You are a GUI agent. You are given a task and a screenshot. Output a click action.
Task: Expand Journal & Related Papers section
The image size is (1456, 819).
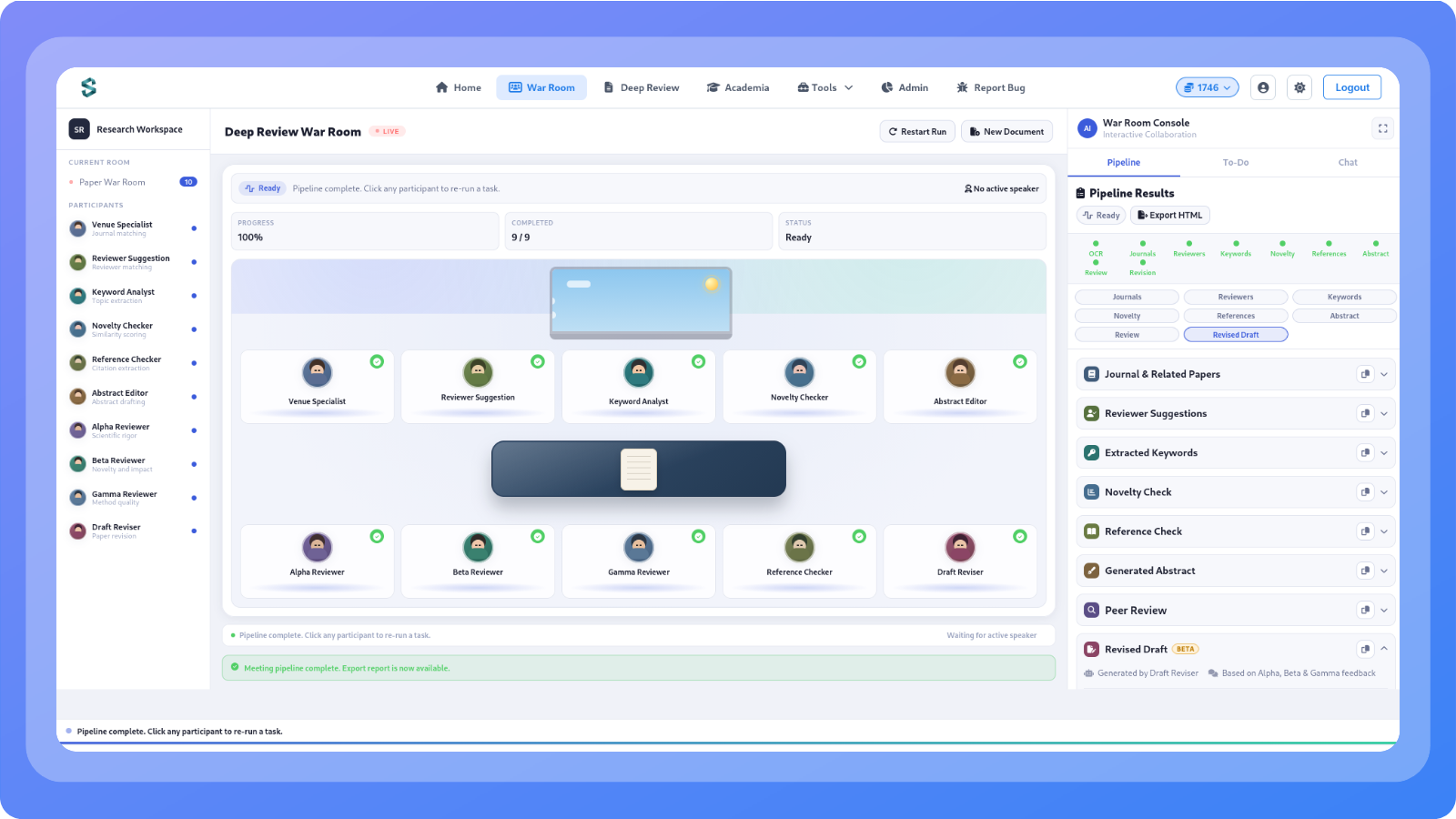click(1384, 374)
